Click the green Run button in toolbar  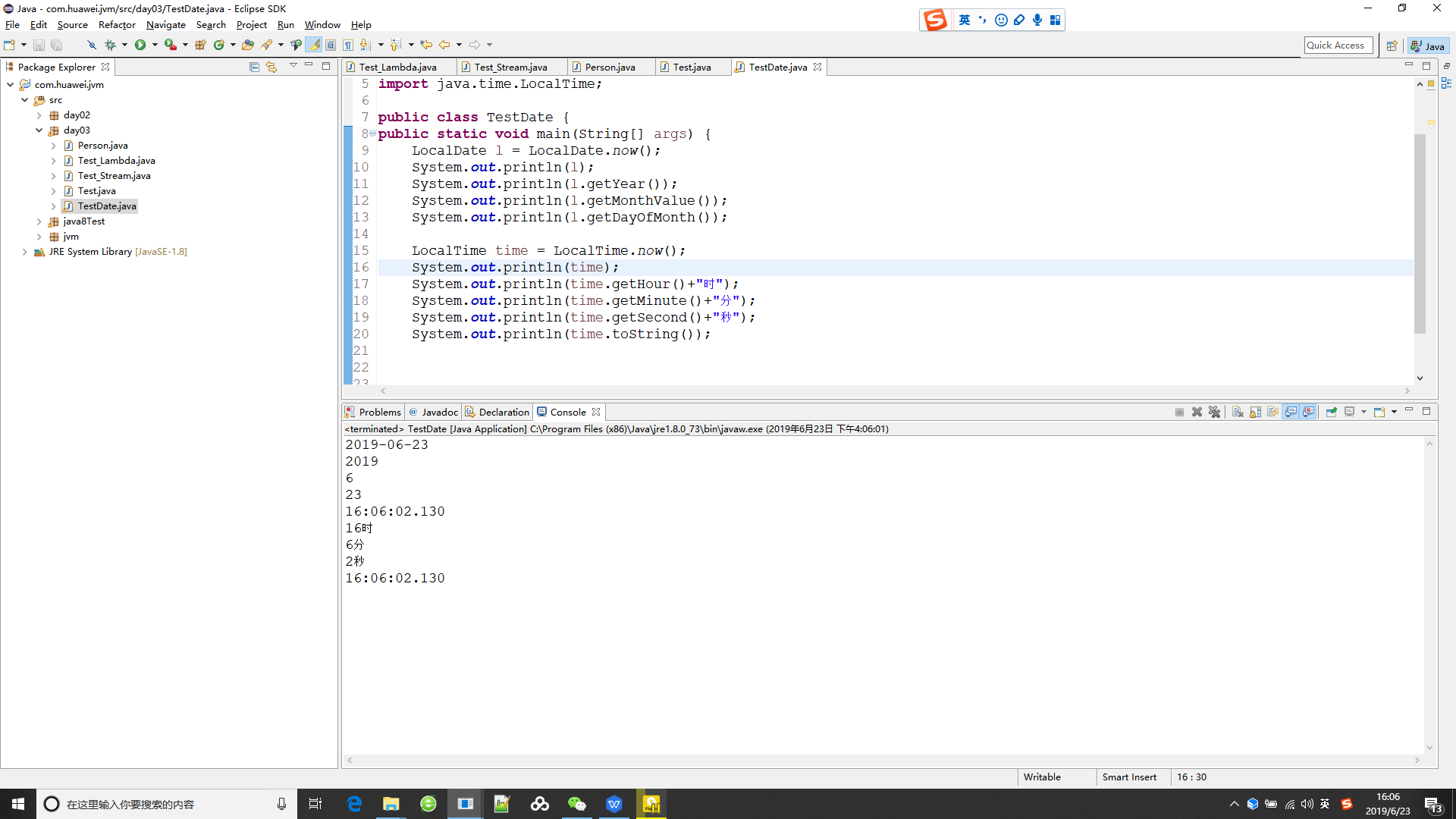click(140, 45)
